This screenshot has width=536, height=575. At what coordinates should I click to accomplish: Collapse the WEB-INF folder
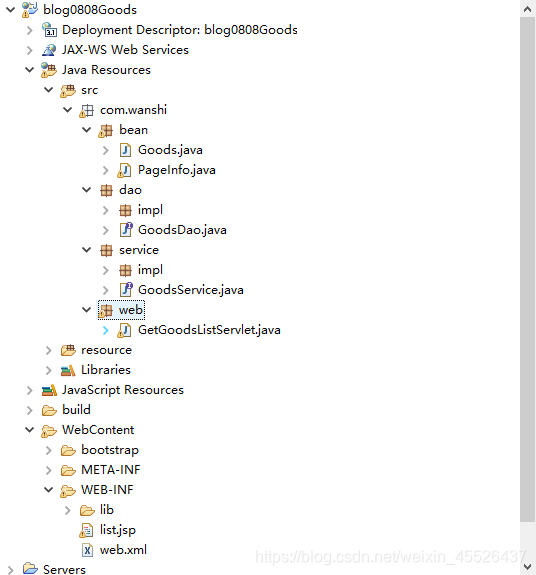click(x=48, y=490)
